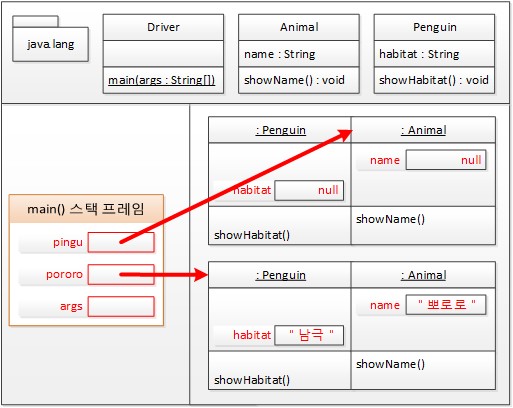Select ': Animal' header of the 뽀로로 object
Screen dimensions: 513x408
tap(423, 275)
